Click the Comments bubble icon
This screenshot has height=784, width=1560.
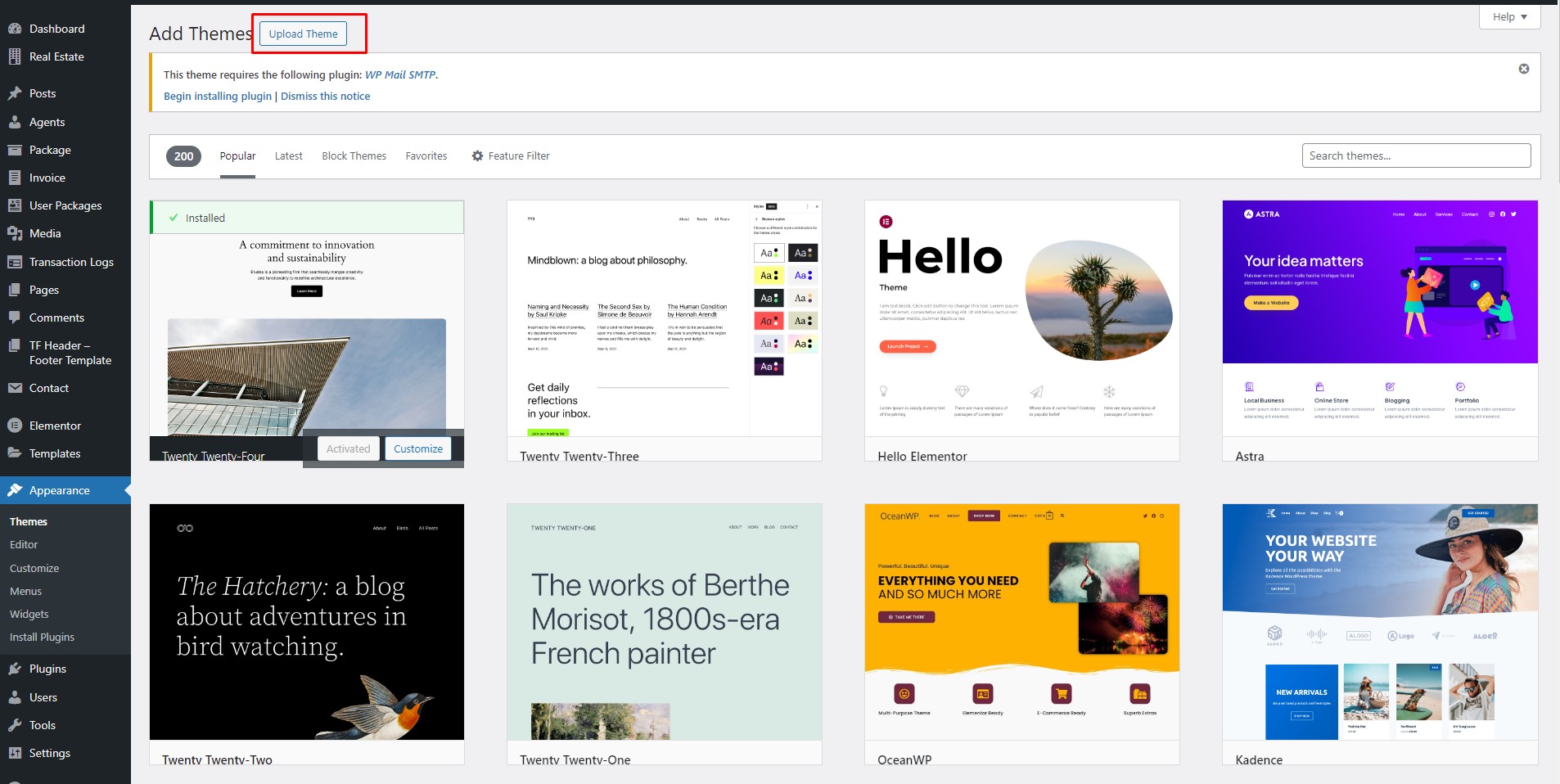[x=15, y=318]
